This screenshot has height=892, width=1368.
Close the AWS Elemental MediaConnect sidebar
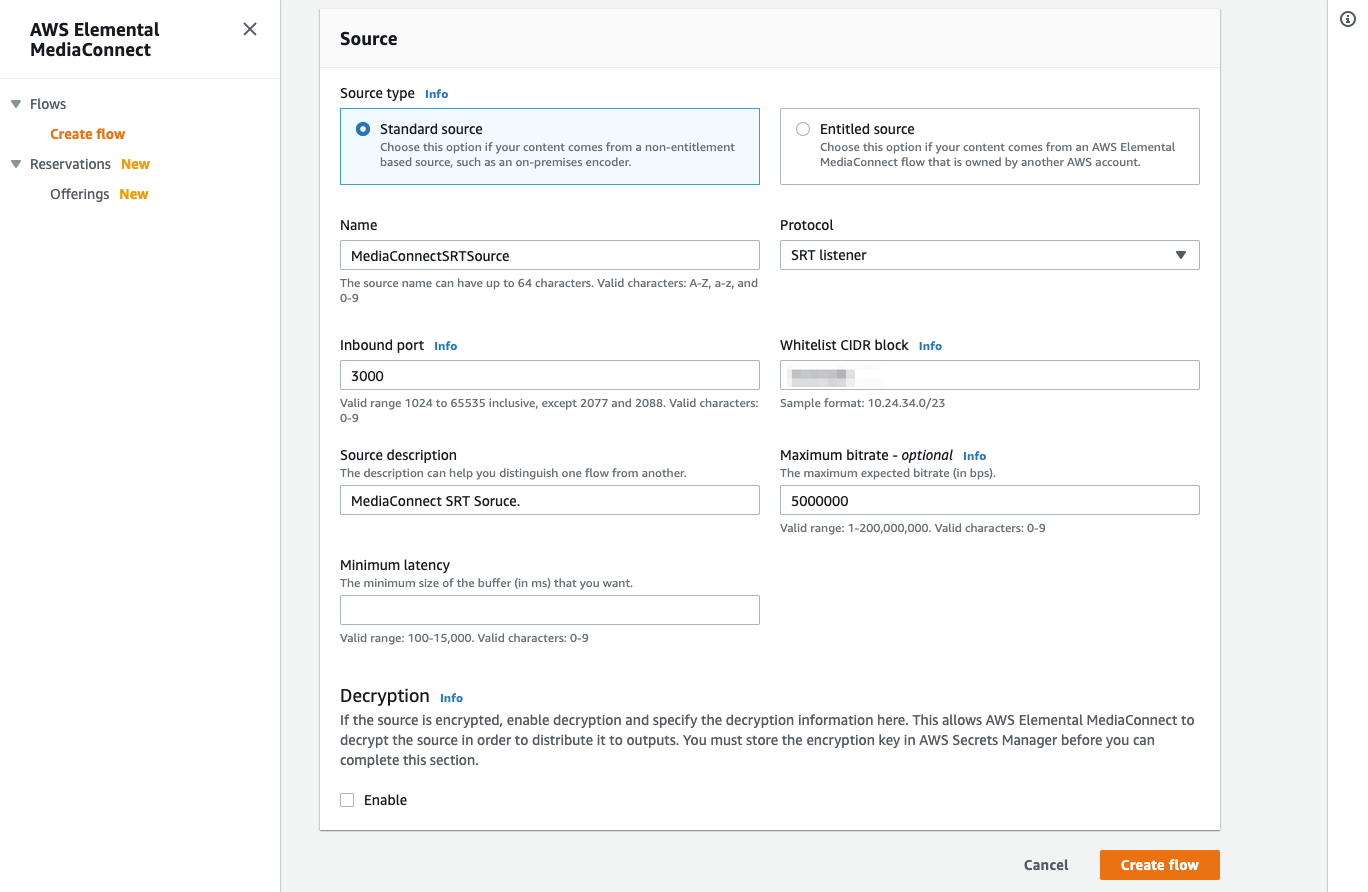249,29
